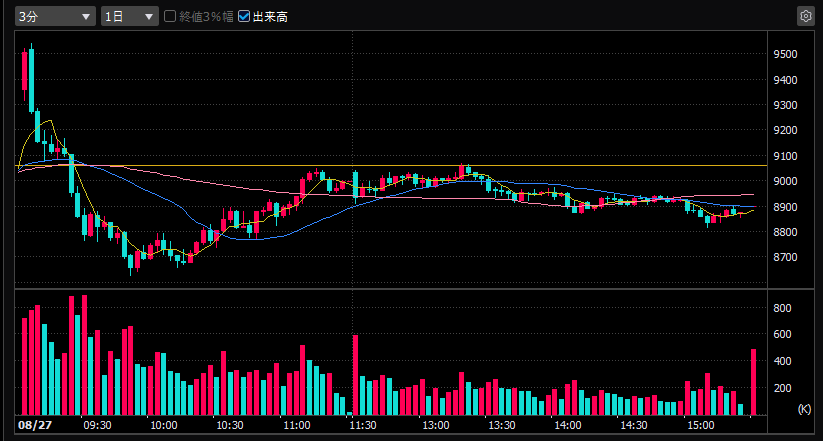Click the last red volume bar at close
The image size is (823, 441).
pos(754,382)
